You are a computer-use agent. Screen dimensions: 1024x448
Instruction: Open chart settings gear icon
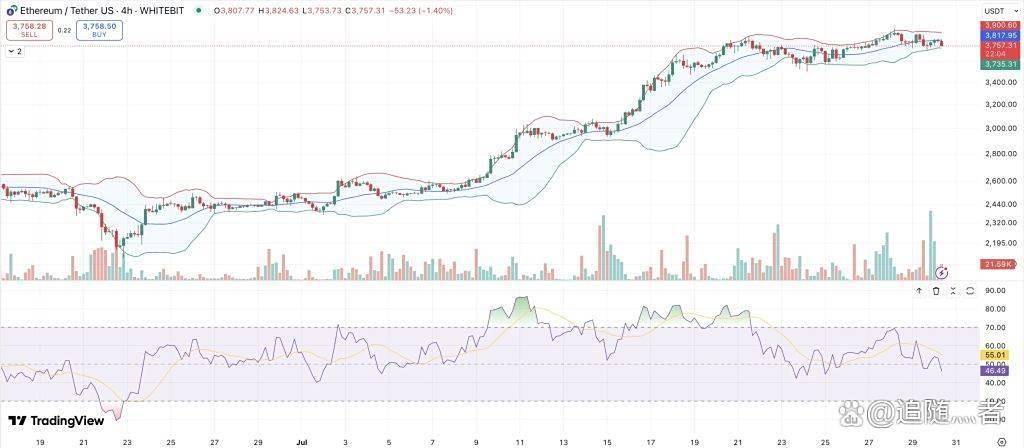click(x=1003, y=441)
